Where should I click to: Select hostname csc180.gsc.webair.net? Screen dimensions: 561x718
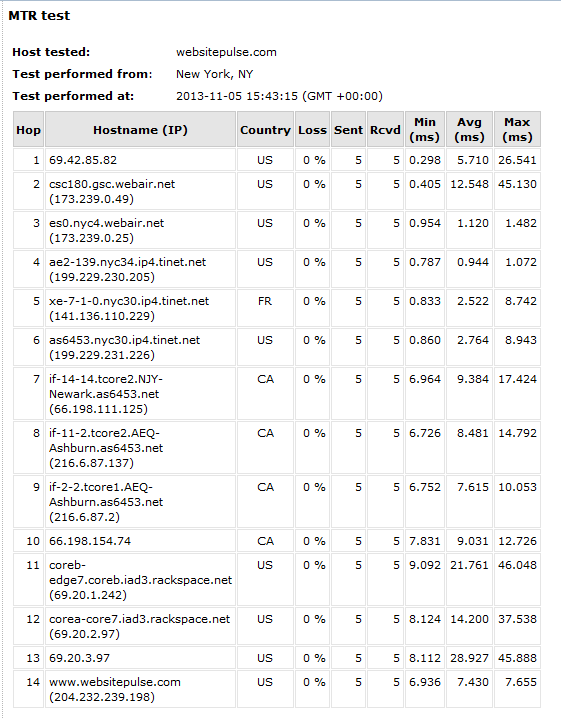pyautogui.click(x=112, y=184)
